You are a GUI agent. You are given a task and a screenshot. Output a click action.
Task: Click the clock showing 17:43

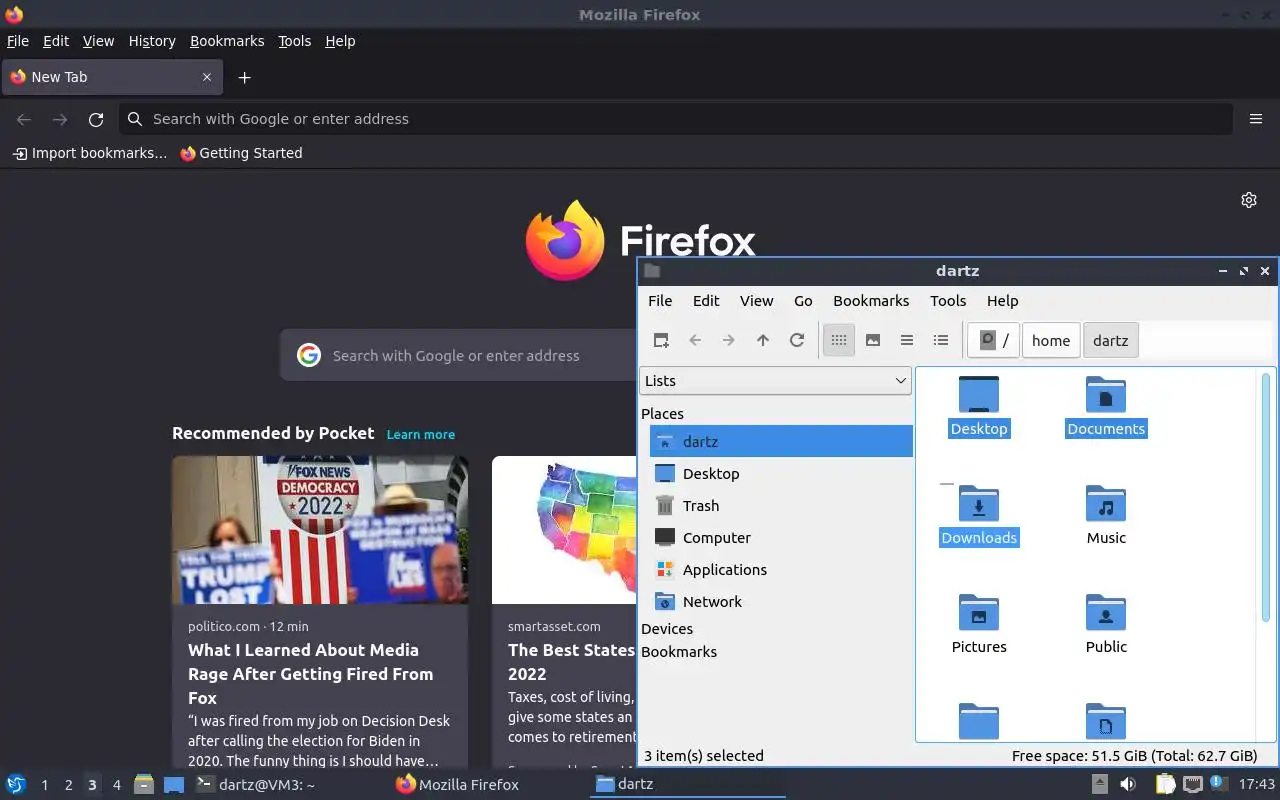(1257, 784)
